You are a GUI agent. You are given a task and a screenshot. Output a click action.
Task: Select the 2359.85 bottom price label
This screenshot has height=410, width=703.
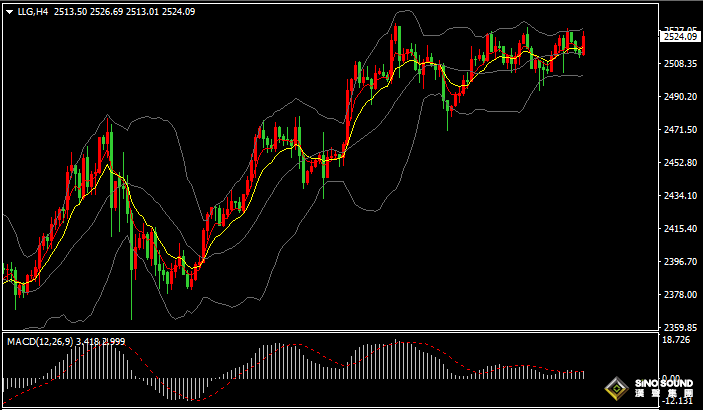tap(680, 327)
